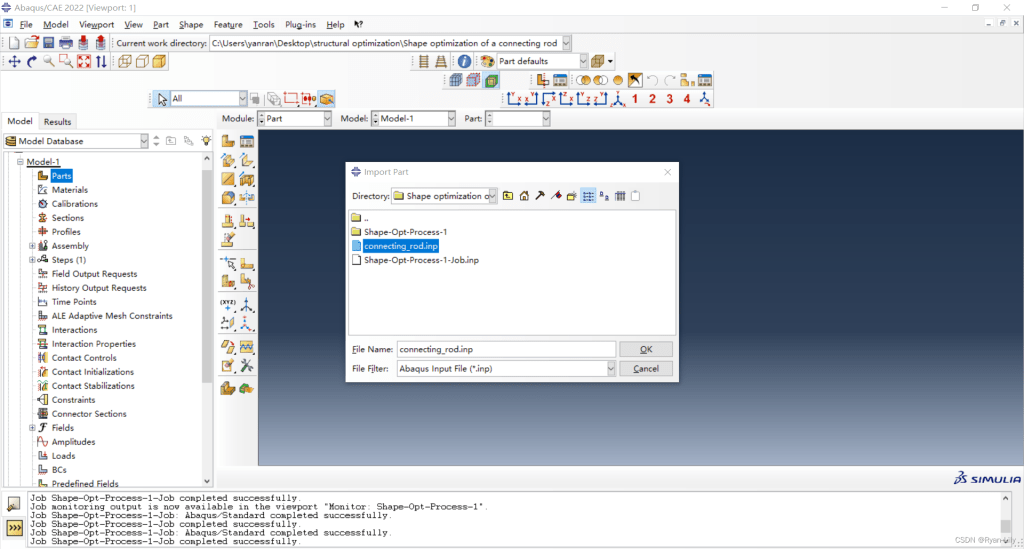The width and height of the screenshot is (1024, 549).
Task: Collapse the Model-1 tree node
Action: tap(20, 162)
